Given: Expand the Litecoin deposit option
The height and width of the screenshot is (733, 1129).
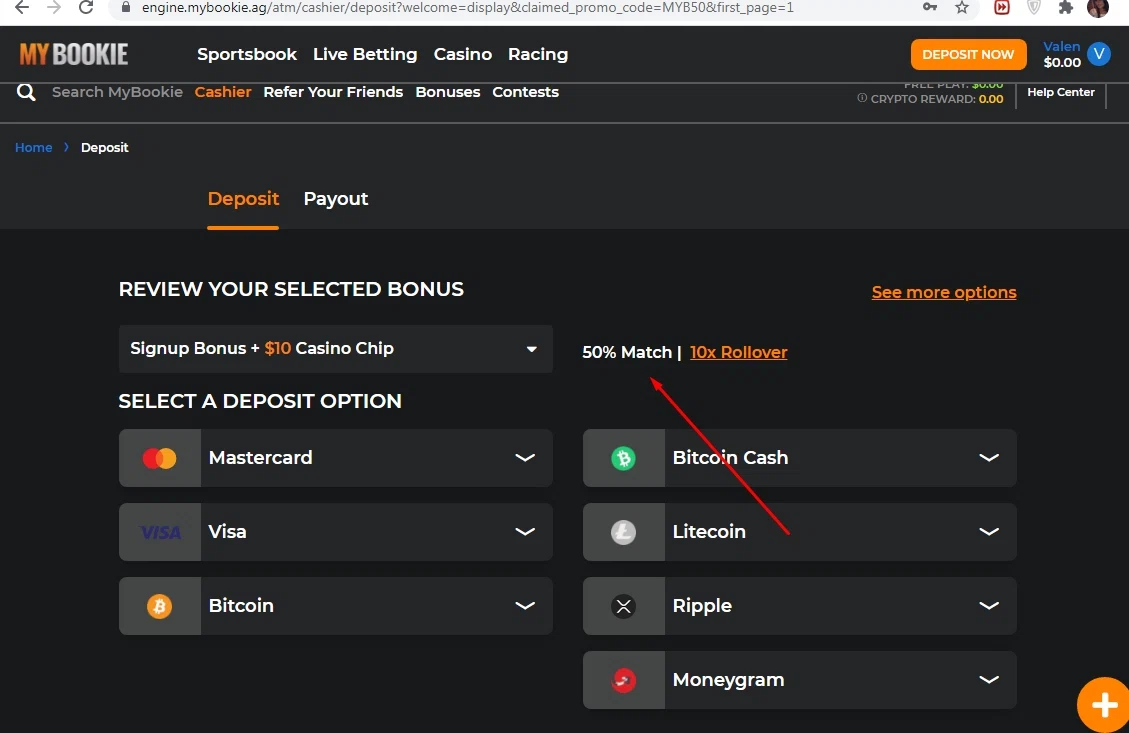Looking at the screenshot, I should point(800,532).
